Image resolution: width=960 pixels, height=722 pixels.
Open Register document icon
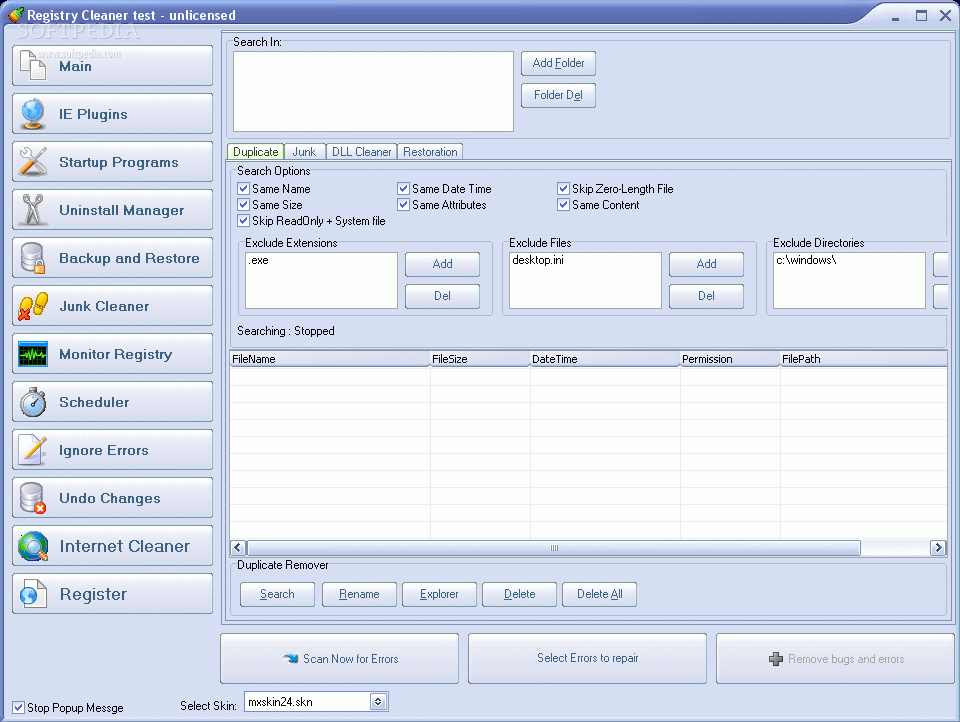pyautogui.click(x=32, y=594)
